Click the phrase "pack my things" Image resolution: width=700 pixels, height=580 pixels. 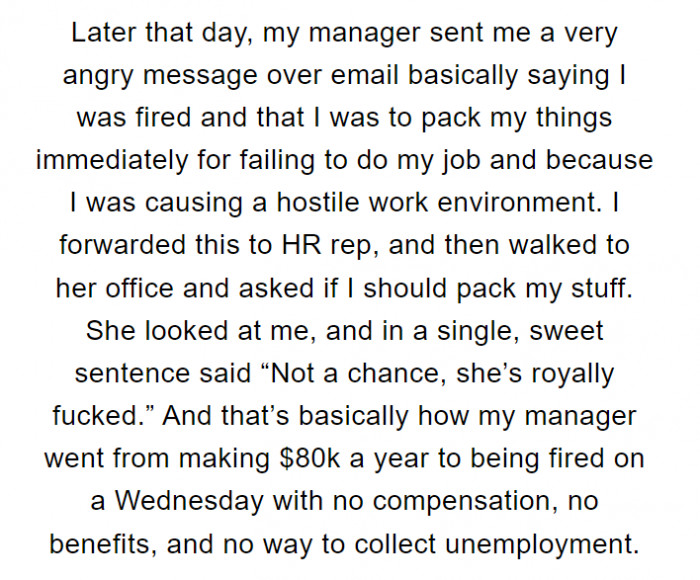(x=533, y=118)
